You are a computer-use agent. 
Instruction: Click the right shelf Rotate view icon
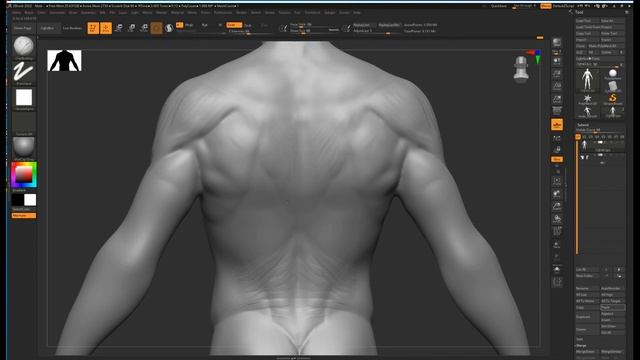click(557, 219)
